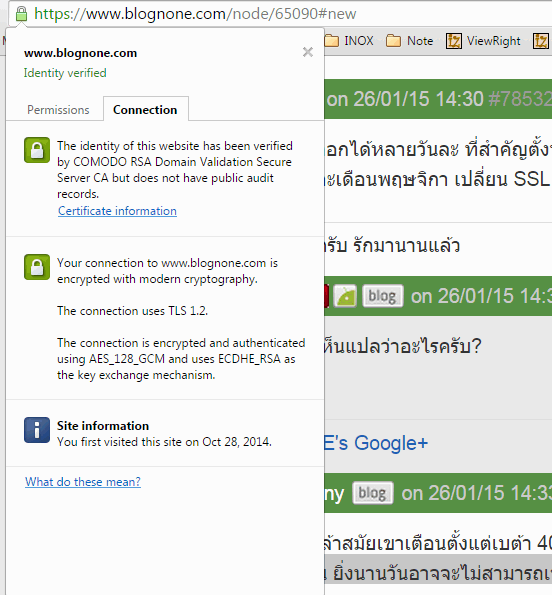Click comment permalink number #78532

(520, 99)
